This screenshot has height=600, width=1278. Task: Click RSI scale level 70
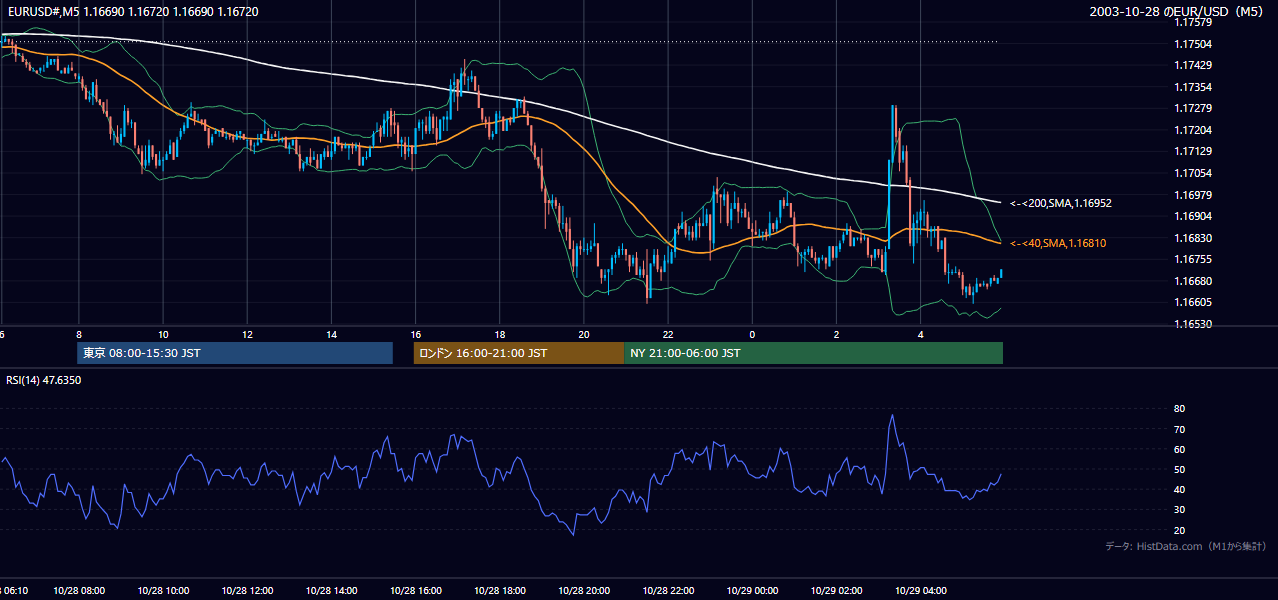tap(1179, 429)
